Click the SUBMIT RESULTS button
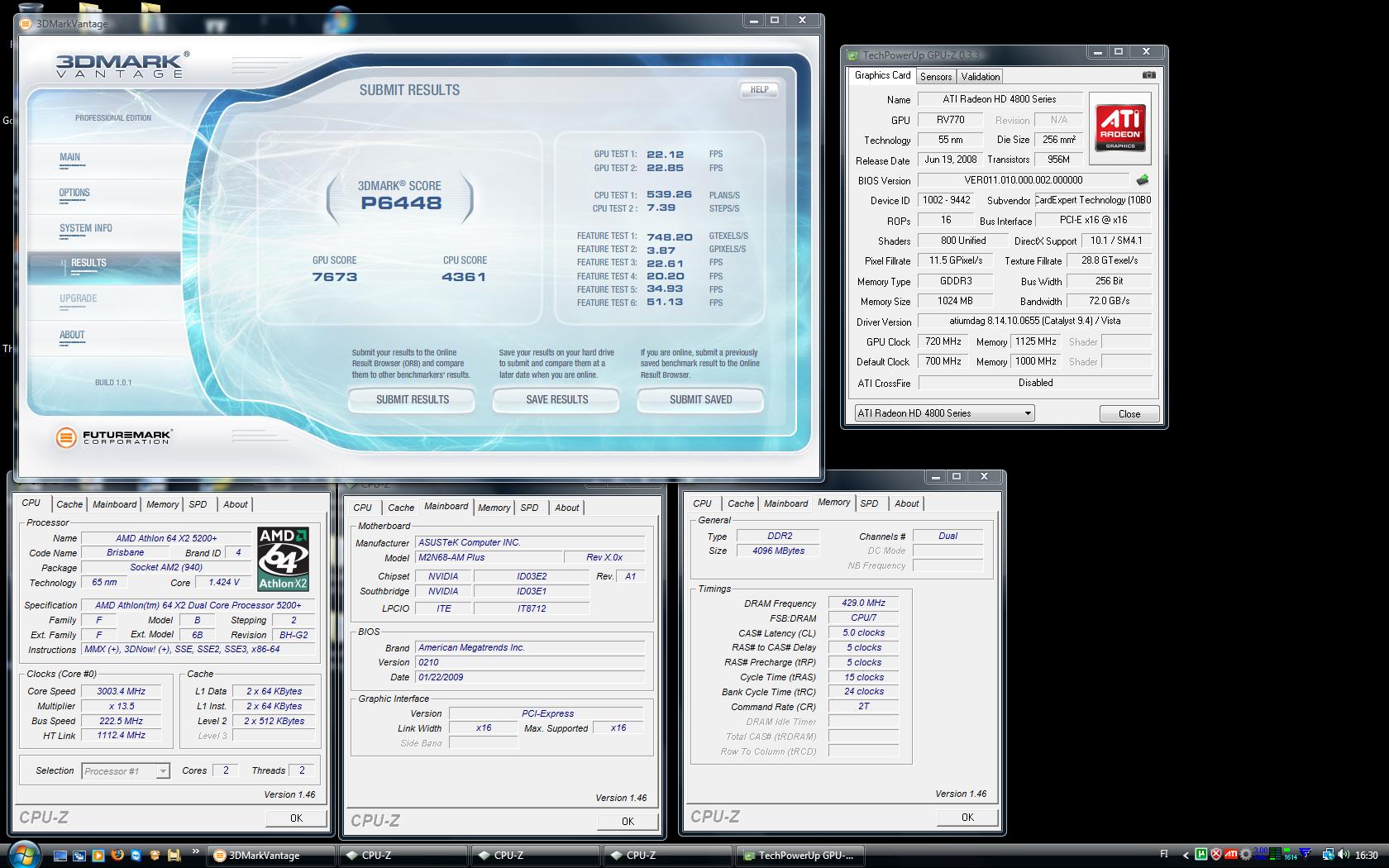1389x868 pixels. click(x=412, y=399)
